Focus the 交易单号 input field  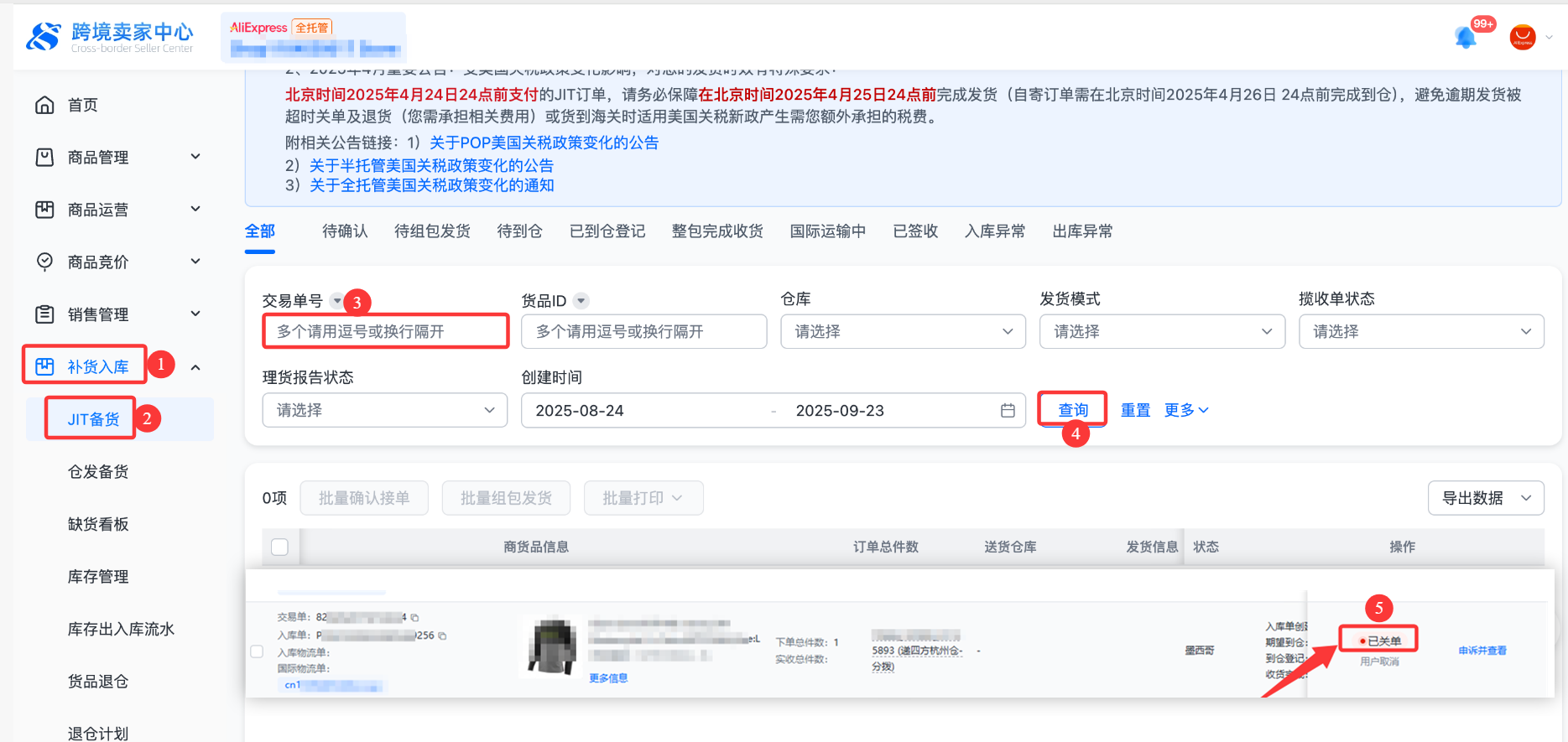386,331
